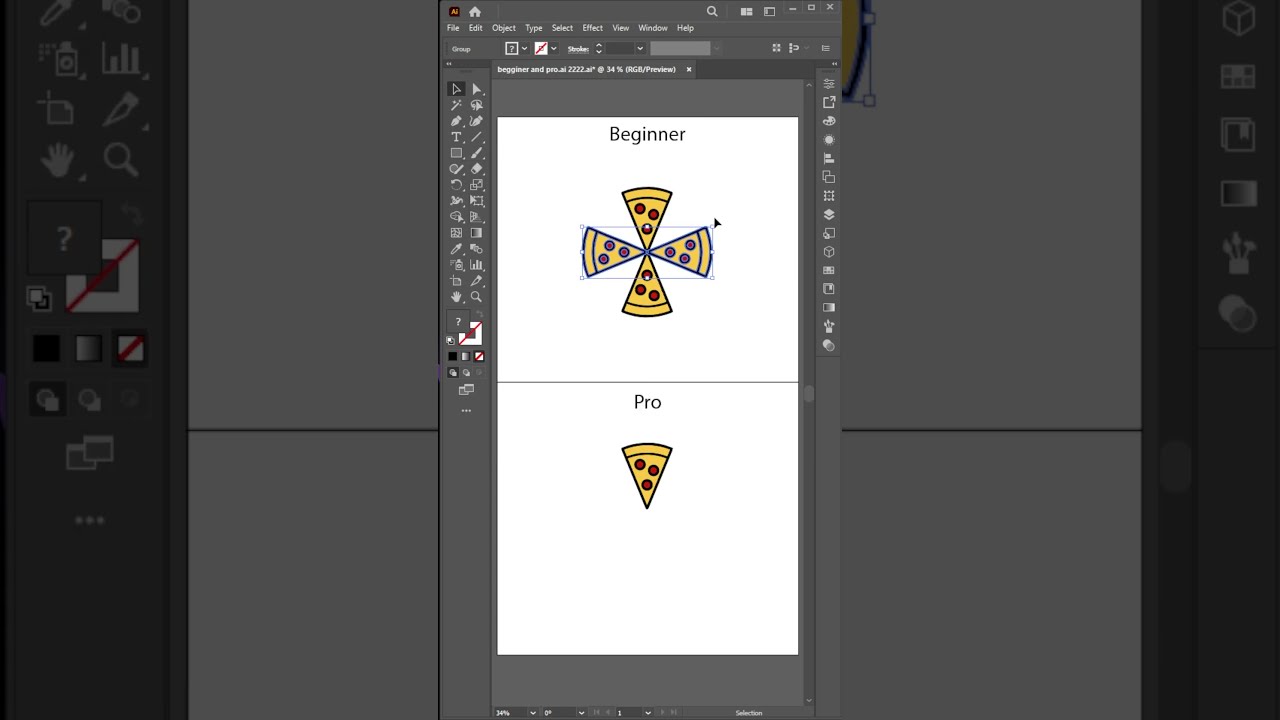This screenshot has height=720, width=1280.
Task: Pick the Gradient tool in toolbox
Action: (x=476, y=233)
